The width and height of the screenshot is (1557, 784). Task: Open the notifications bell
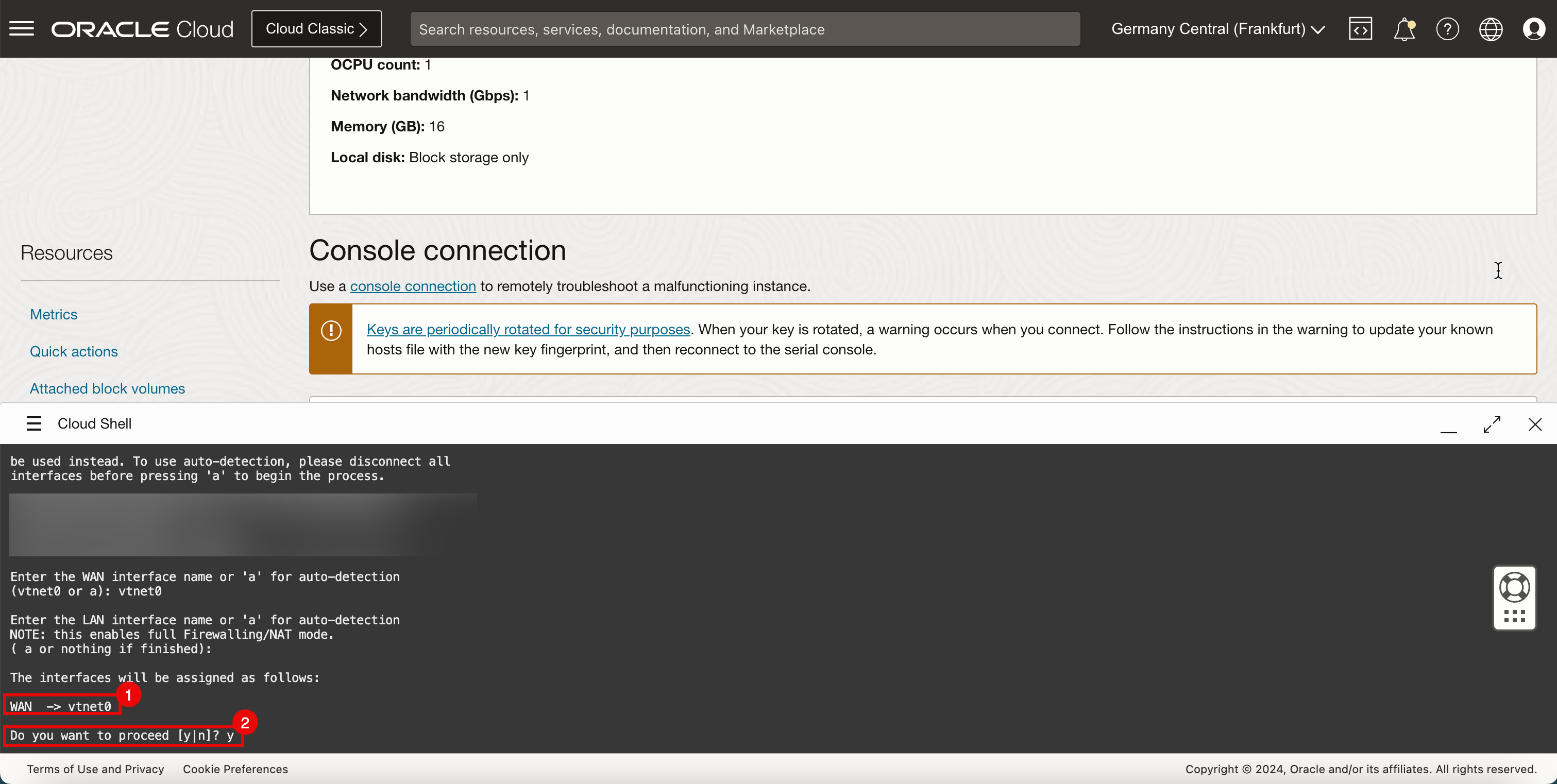coord(1403,28)
